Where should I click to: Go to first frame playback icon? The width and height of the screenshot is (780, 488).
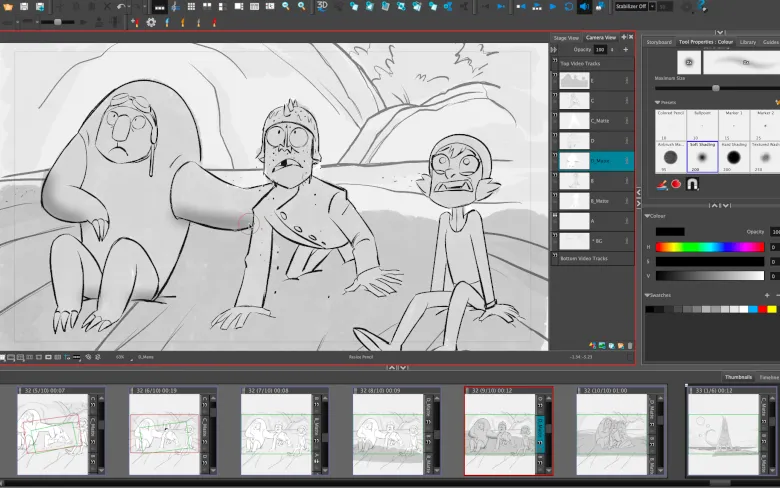pyautogui.click(x=521, y=6)
